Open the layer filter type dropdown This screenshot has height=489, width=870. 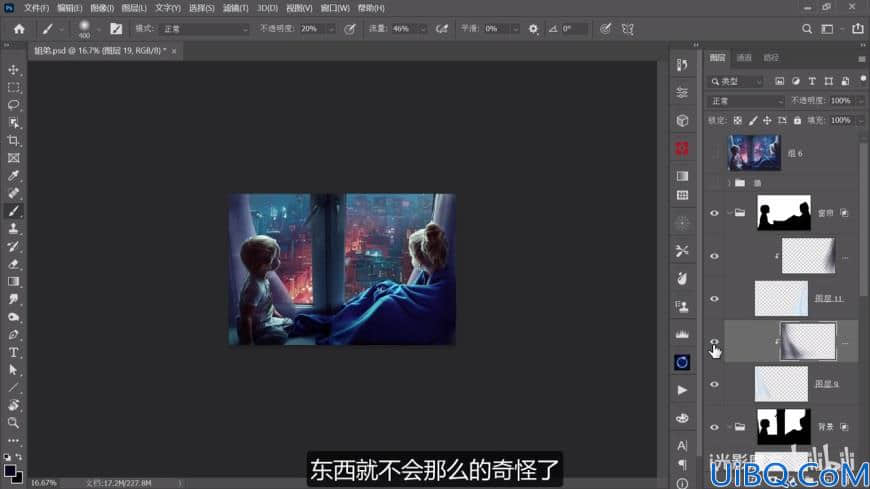(x=736, y=82)
